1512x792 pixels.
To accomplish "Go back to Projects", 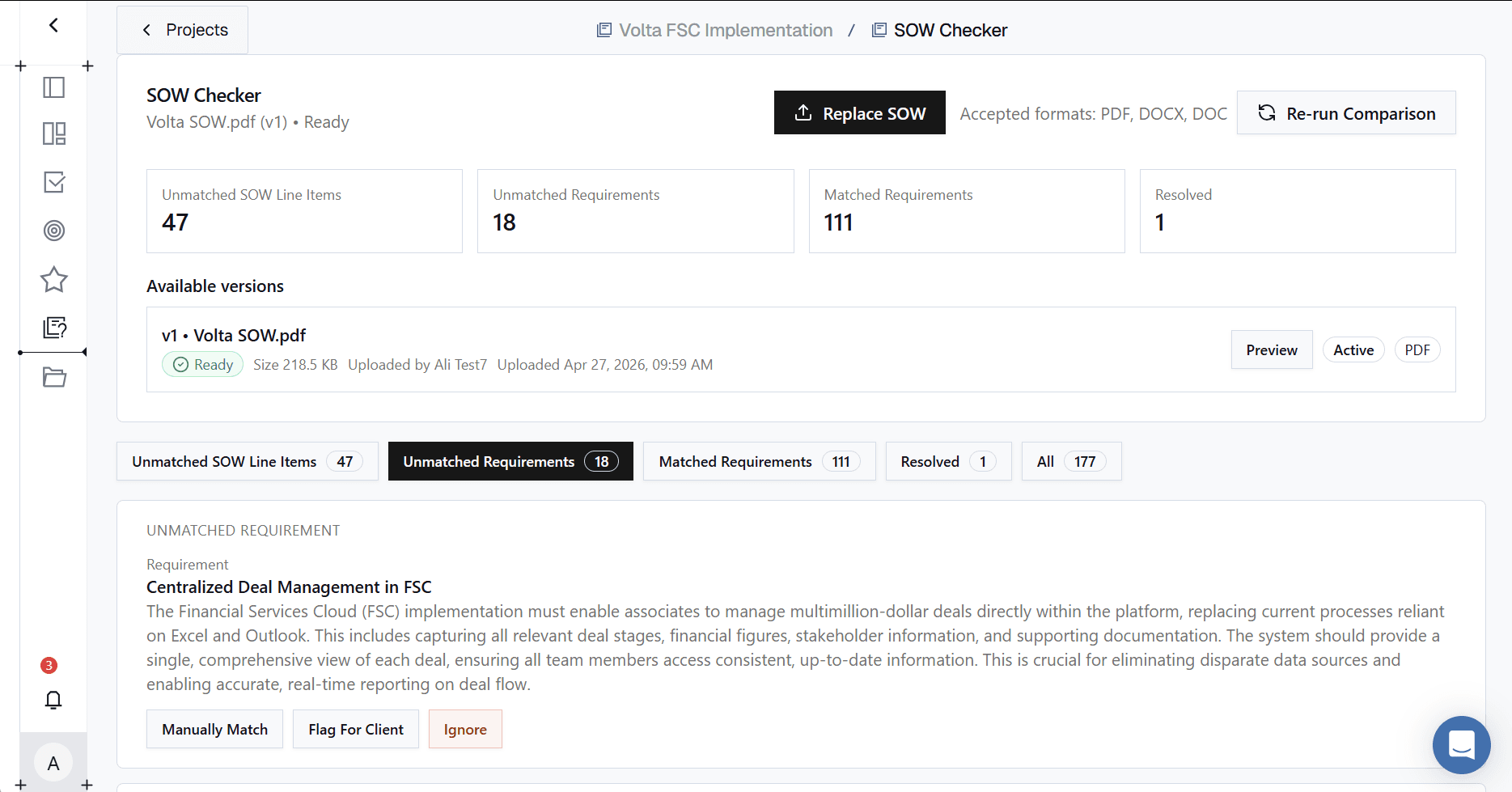I will (x=183, y=30).
